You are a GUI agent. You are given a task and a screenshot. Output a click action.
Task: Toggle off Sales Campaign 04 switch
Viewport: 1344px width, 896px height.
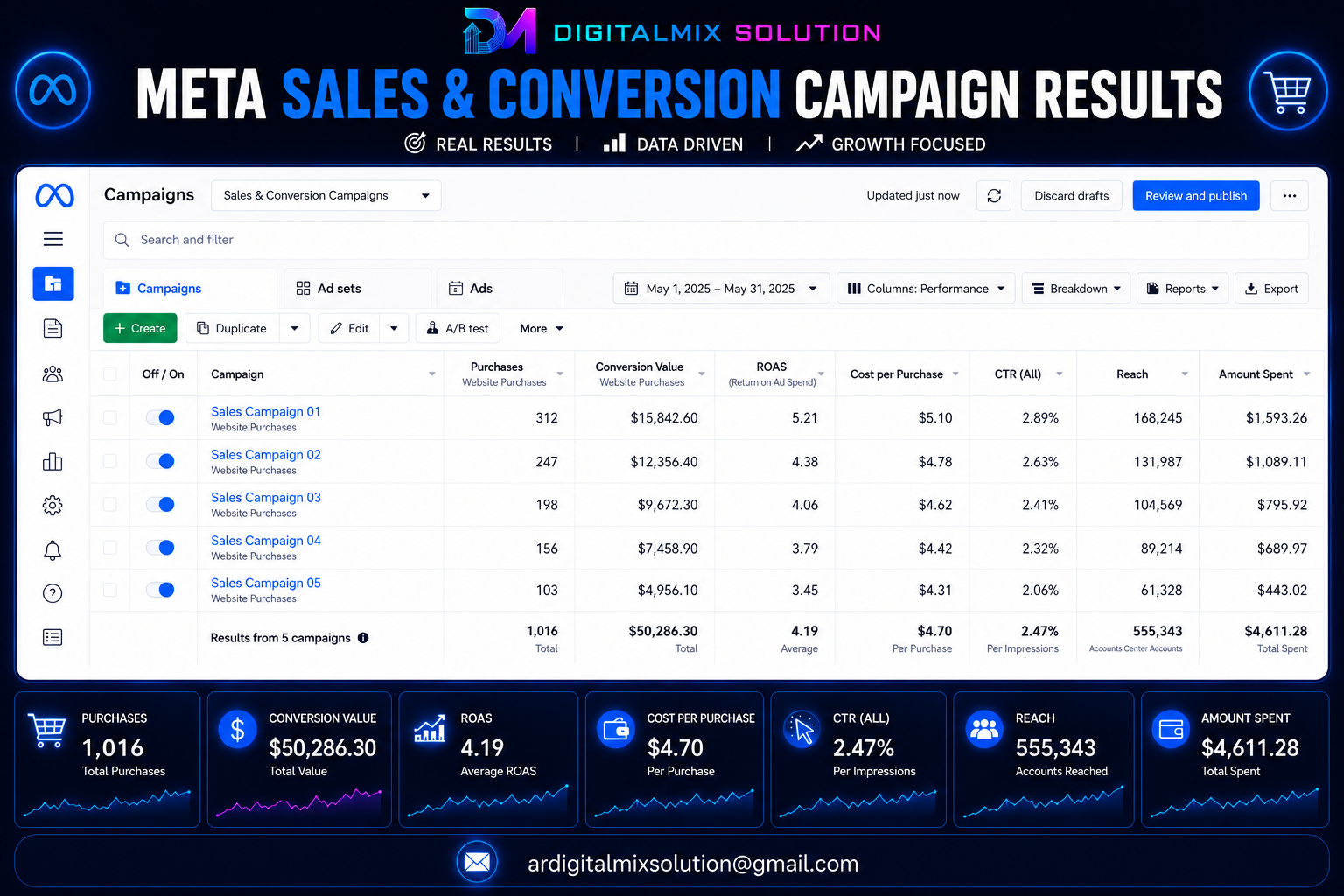point(160,548)
